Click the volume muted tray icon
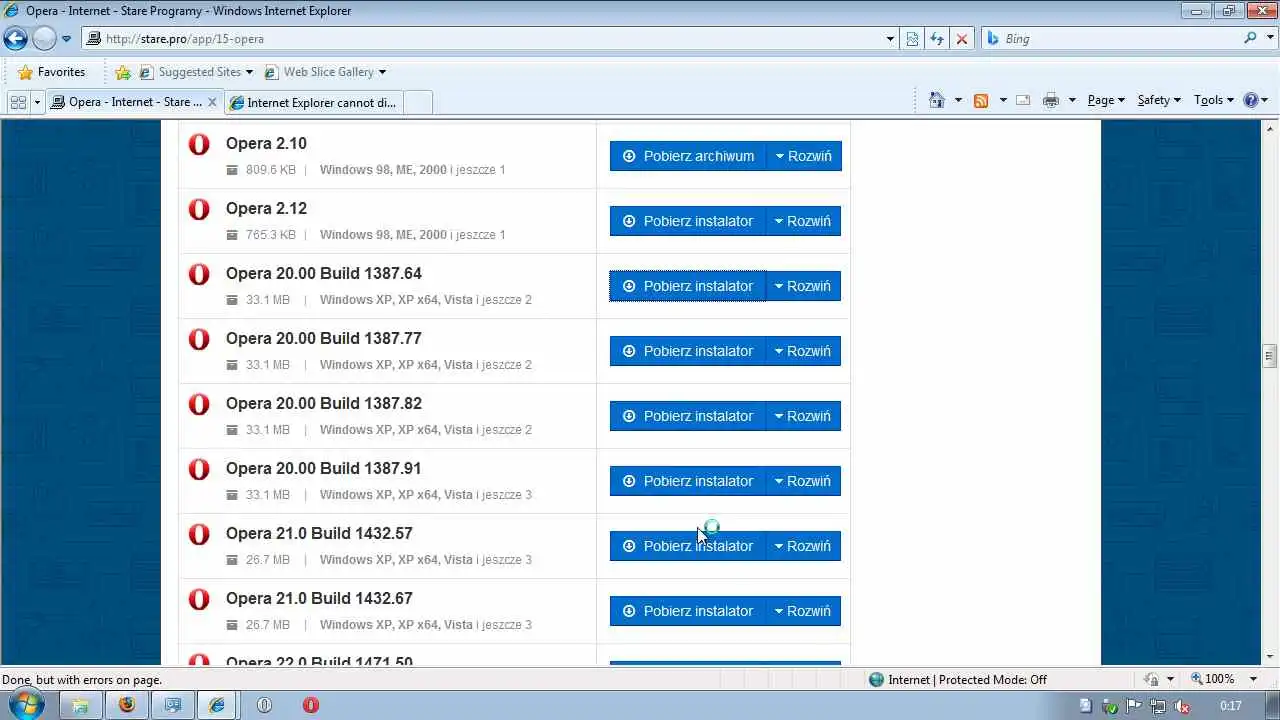 (x=1183, y=706)
